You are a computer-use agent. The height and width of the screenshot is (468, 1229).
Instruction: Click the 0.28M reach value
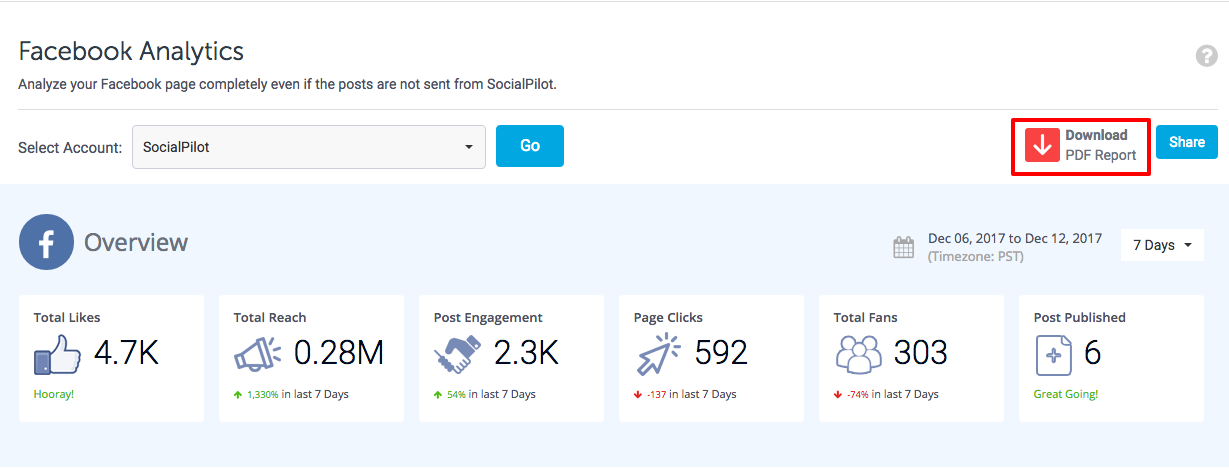pos(339,352)
